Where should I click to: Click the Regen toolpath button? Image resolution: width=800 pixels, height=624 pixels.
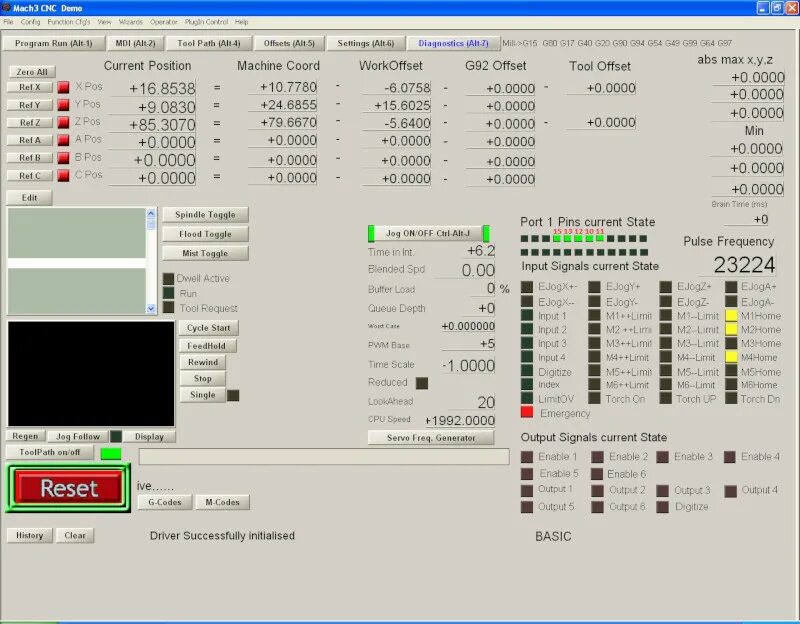[x=25, y=437]
